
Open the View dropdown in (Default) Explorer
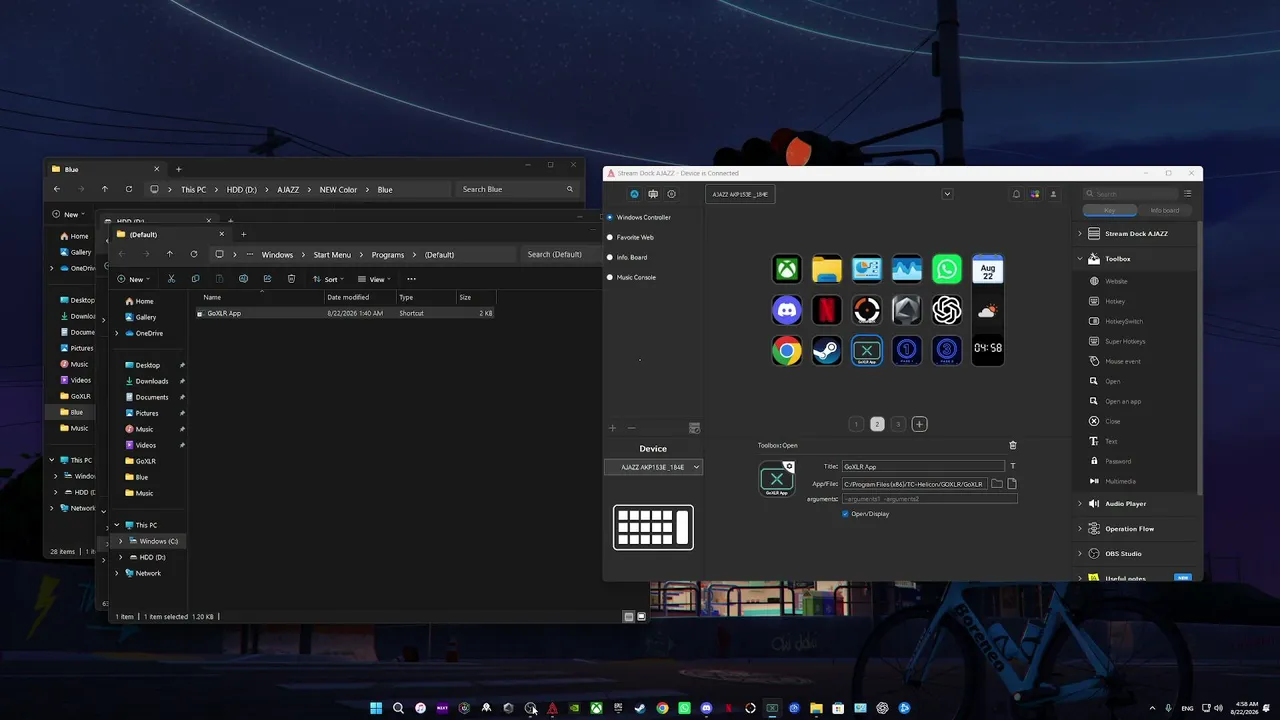coord(373,279)
